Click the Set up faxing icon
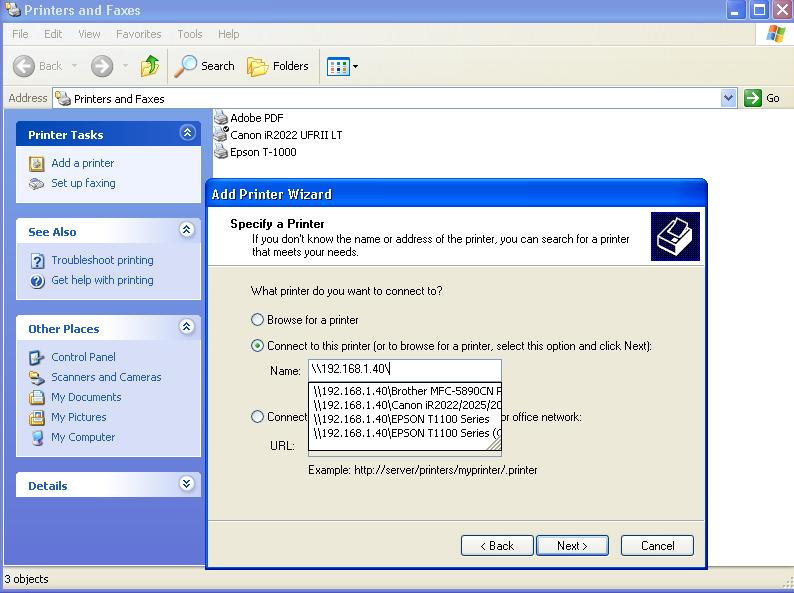 36,183
